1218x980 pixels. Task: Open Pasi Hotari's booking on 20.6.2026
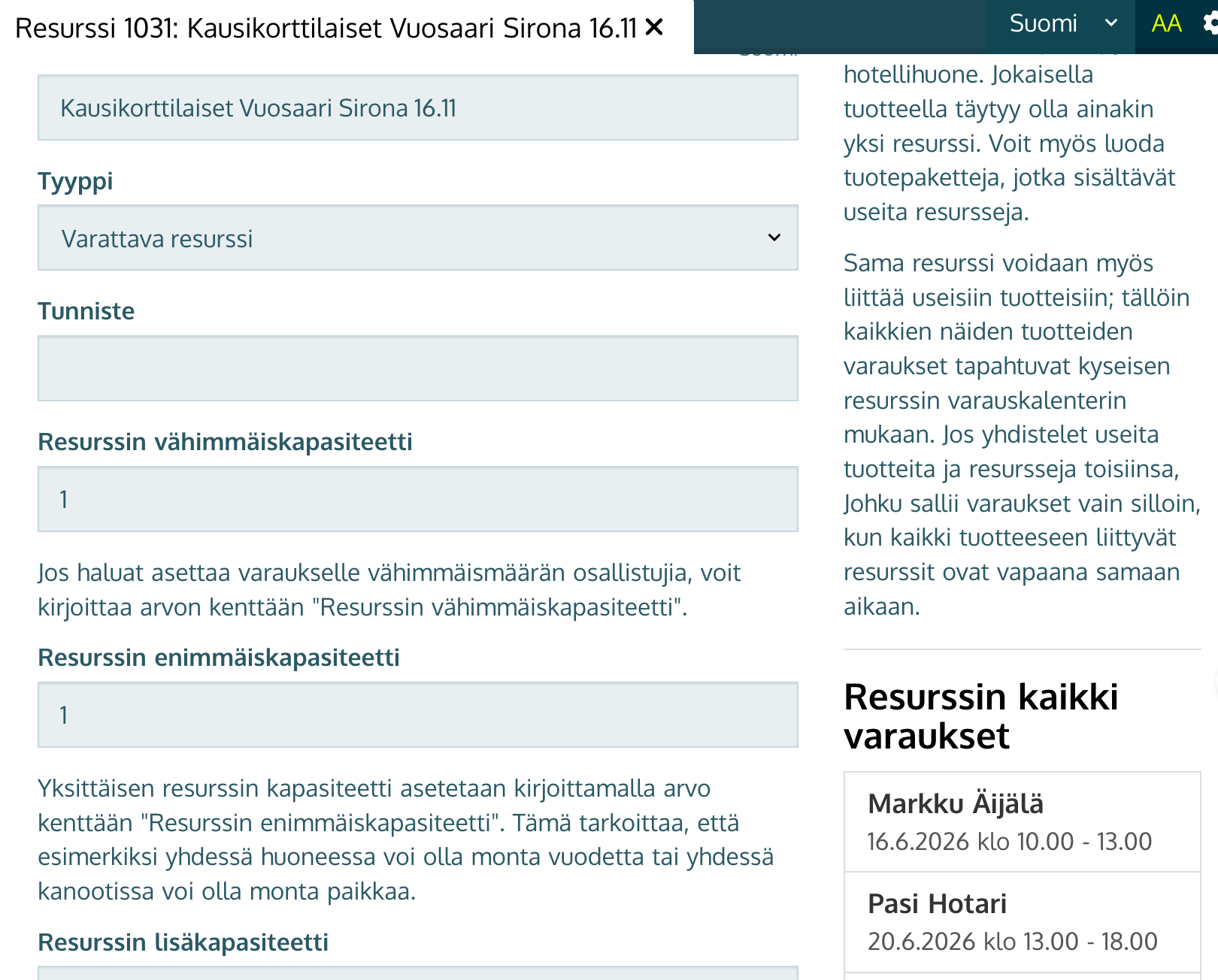1023,922
